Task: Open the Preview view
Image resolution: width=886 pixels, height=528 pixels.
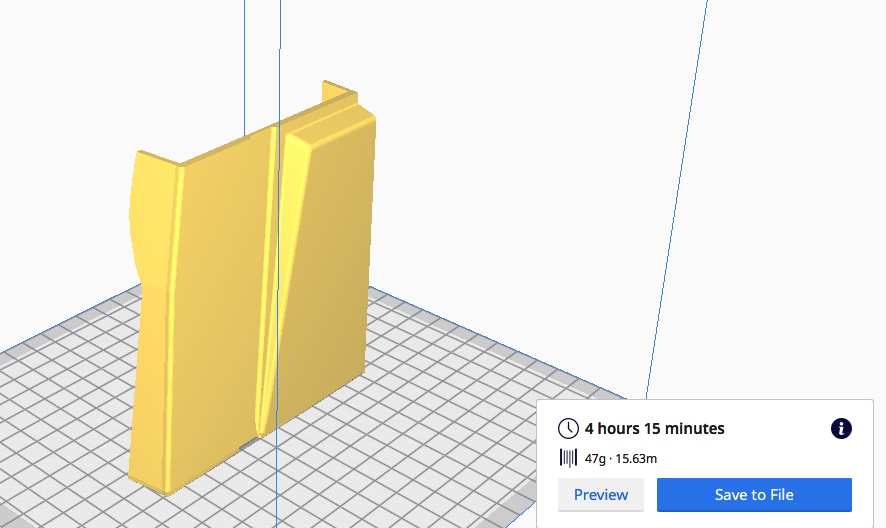Action: click(x=601, y=495)
